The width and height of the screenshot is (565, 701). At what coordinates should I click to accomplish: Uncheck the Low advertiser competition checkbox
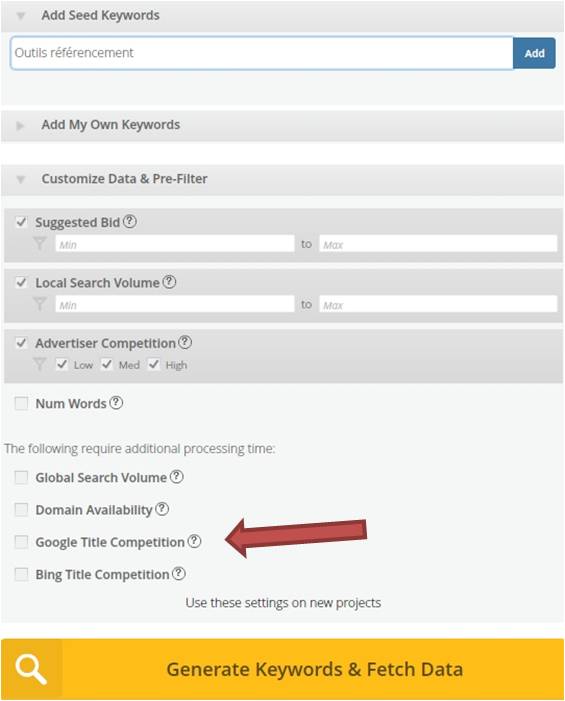[x=62, y=365]
